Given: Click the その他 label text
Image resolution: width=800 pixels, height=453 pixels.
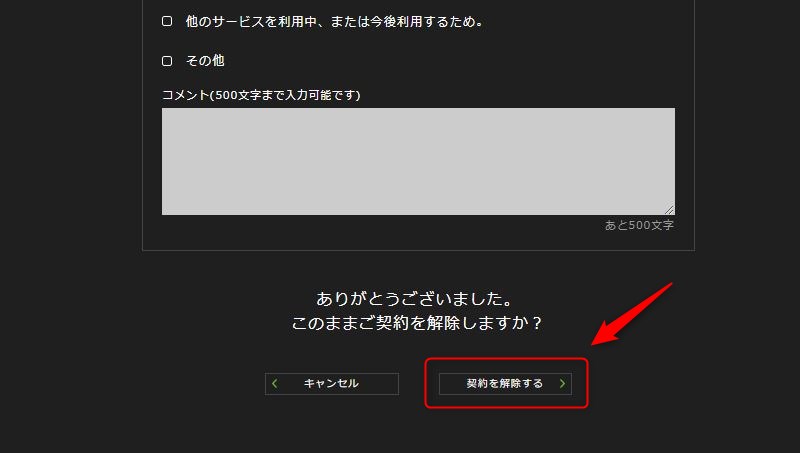Looking at the screenshot, I should point(205,61).
